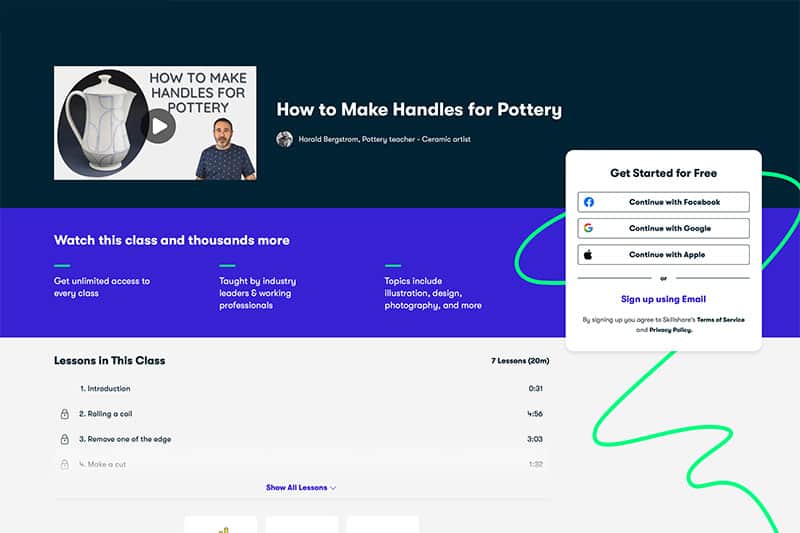
Task: Continue with Google sign-up
Action: point(663,228)
